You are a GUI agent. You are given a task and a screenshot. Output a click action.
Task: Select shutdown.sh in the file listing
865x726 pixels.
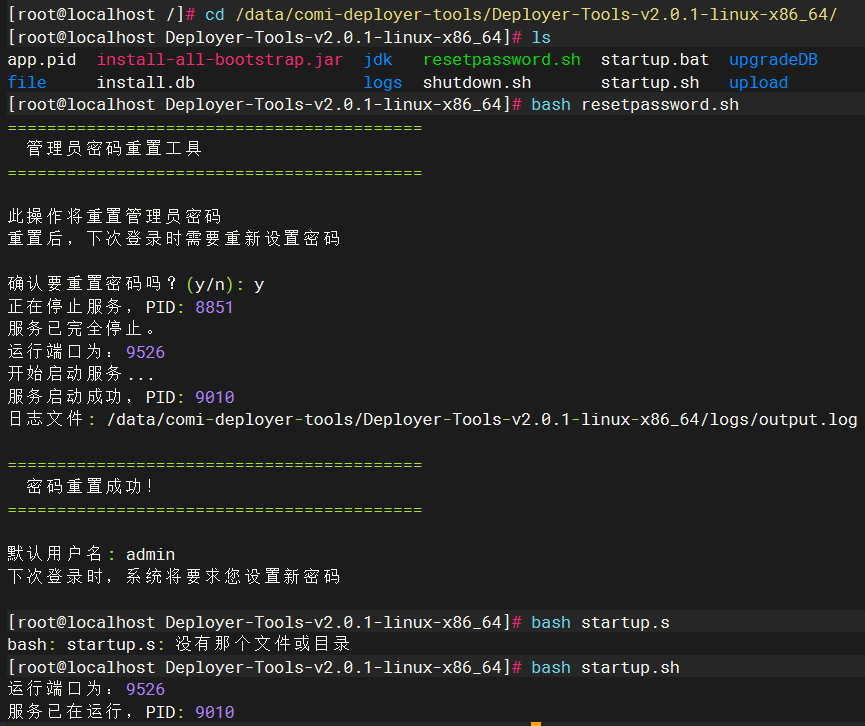[x=477, y=83]
